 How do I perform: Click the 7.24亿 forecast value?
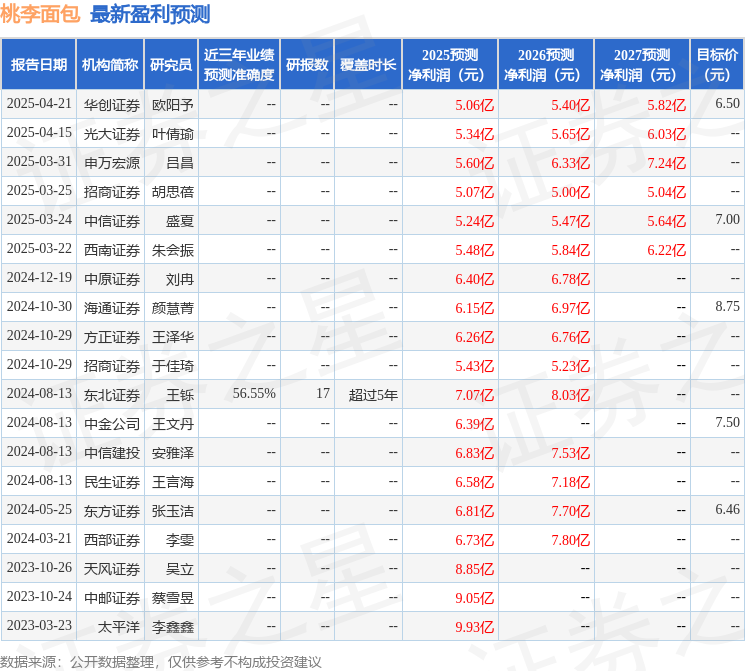666,163
